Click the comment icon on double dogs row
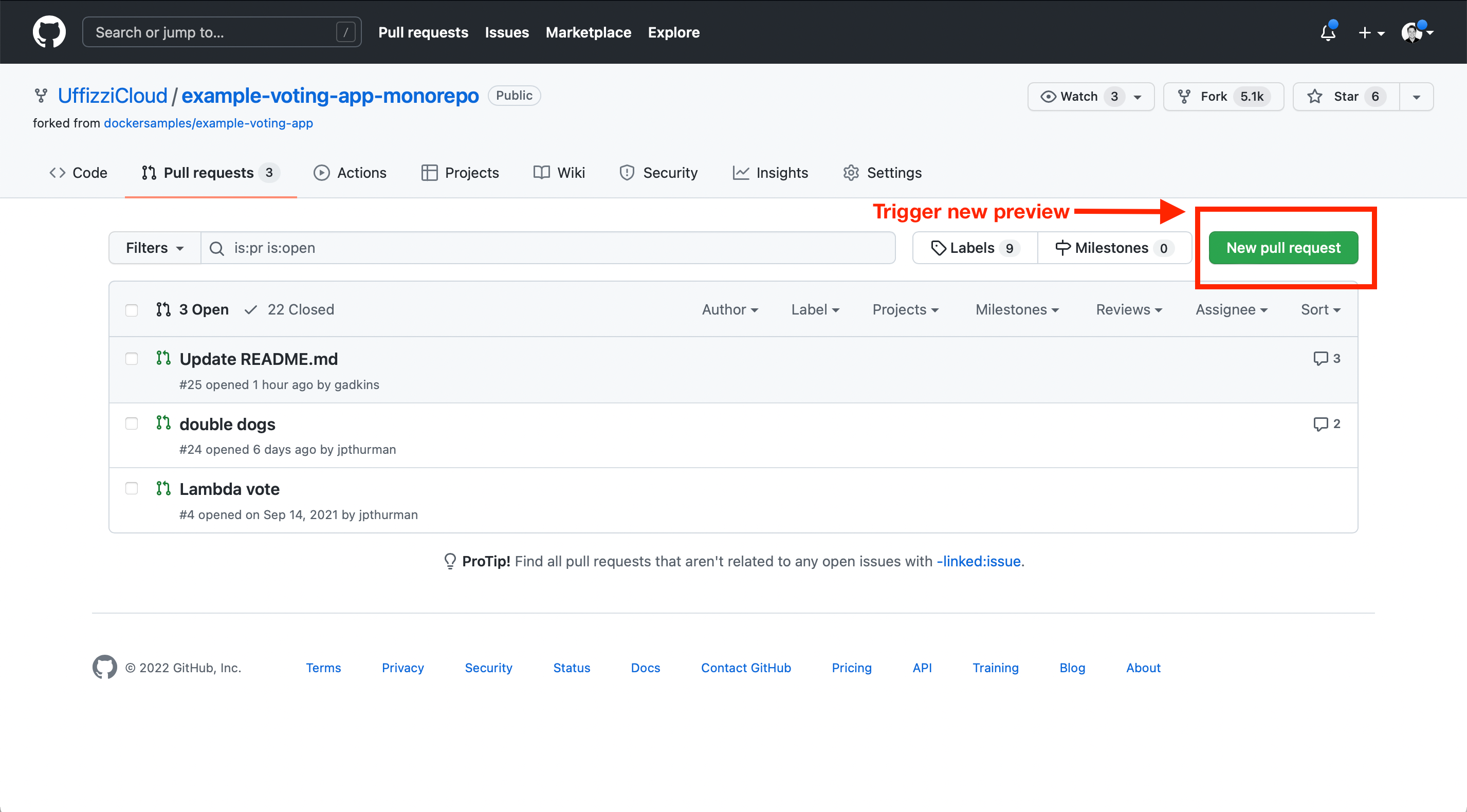 tap(1321, 423)
